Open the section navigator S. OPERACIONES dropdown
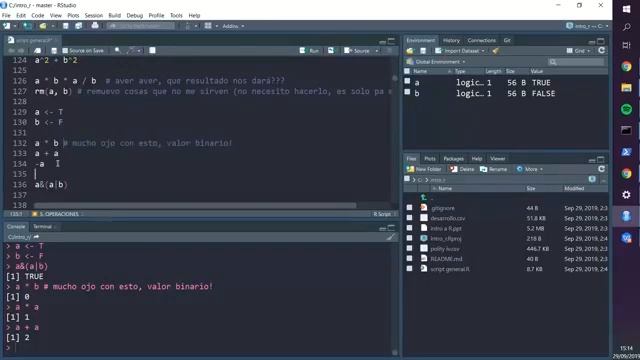This screenshot has width=640, height=360. pyautogui.click(x=58, y=214)
